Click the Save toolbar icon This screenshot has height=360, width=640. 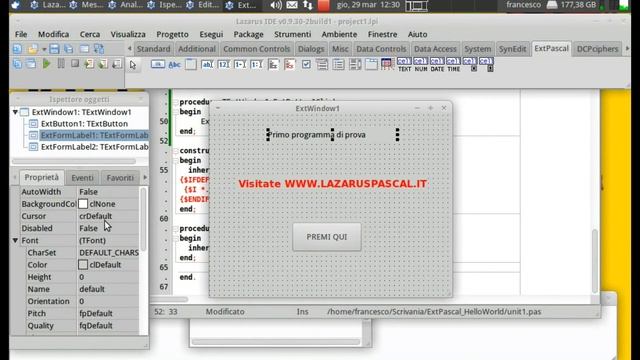pos(54,49)
